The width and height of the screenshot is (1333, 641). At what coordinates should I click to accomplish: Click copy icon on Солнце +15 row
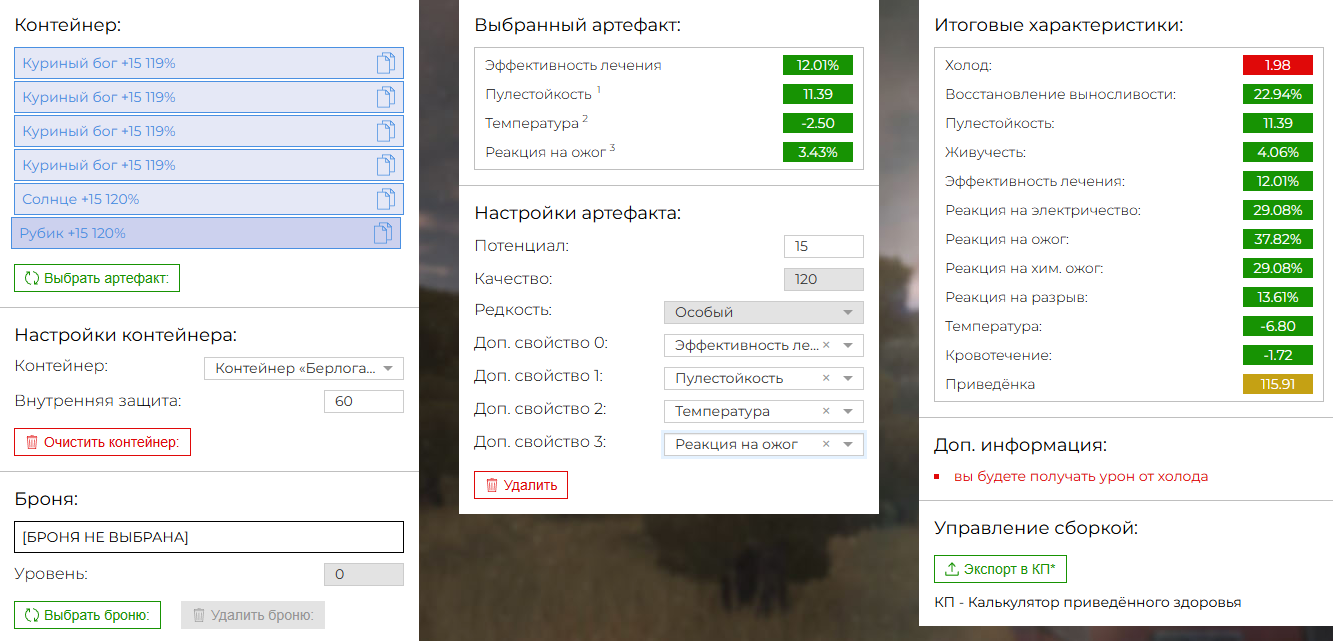(x=386, y=199)
